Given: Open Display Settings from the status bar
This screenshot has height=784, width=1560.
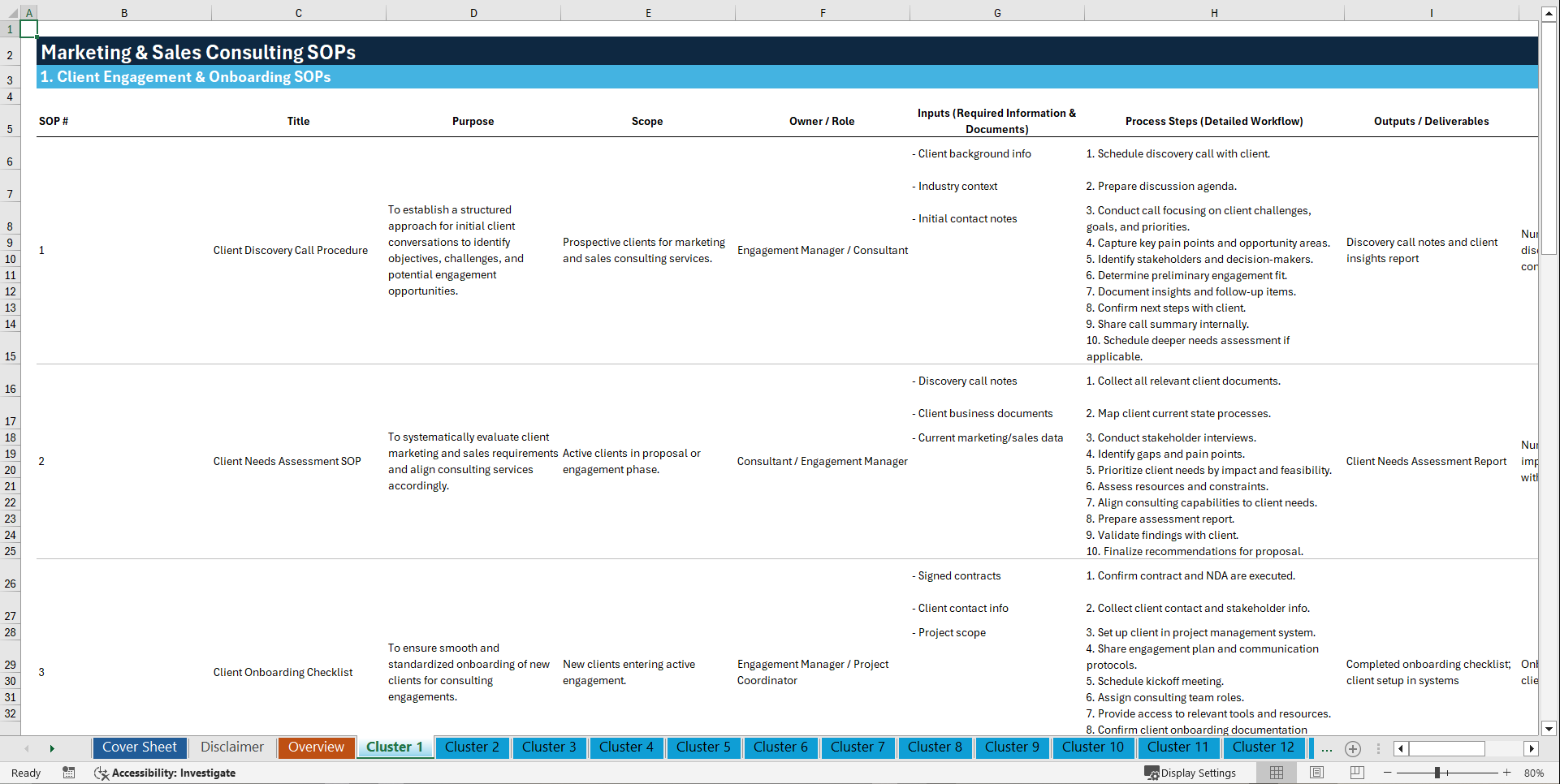Looking at the screenshot, I should point(1191,773).
